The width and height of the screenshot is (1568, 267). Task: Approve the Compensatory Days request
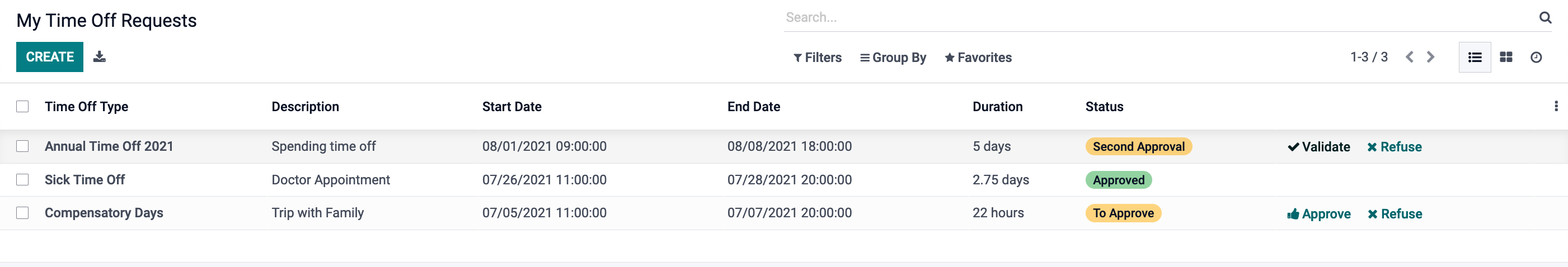1318,213
